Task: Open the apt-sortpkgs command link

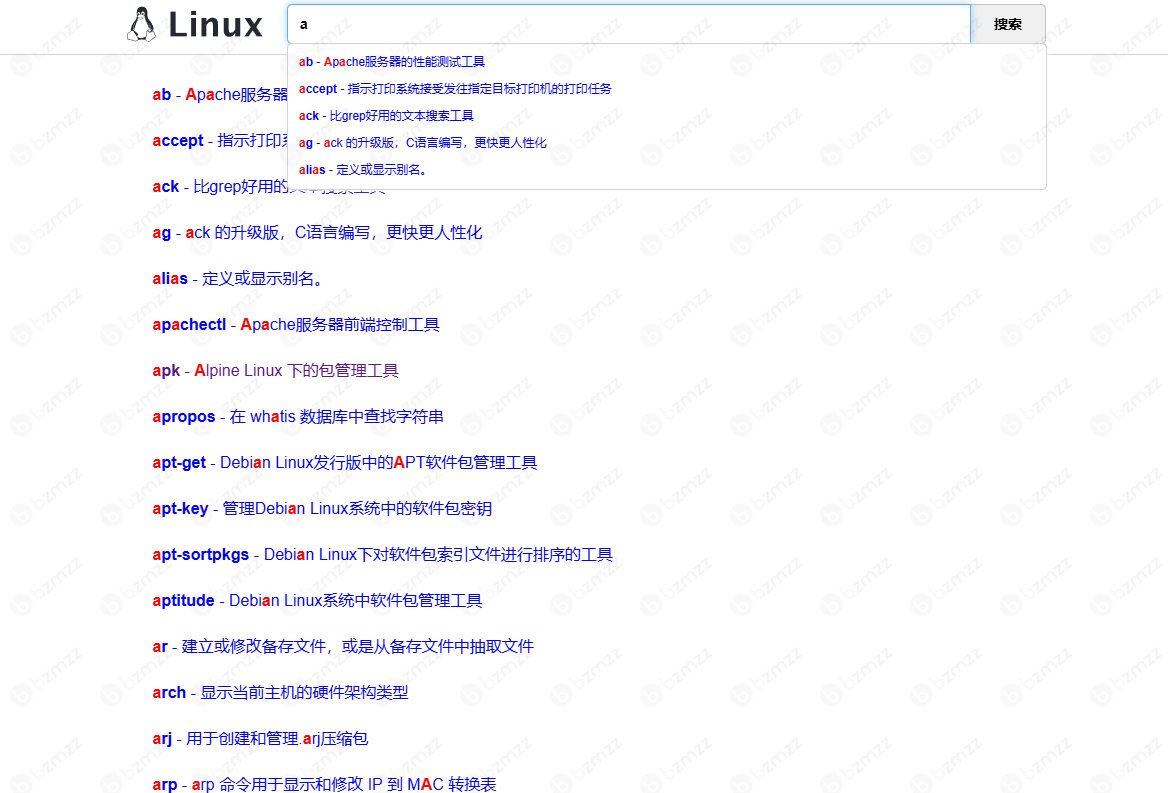Action: click(x=382, y=555)
